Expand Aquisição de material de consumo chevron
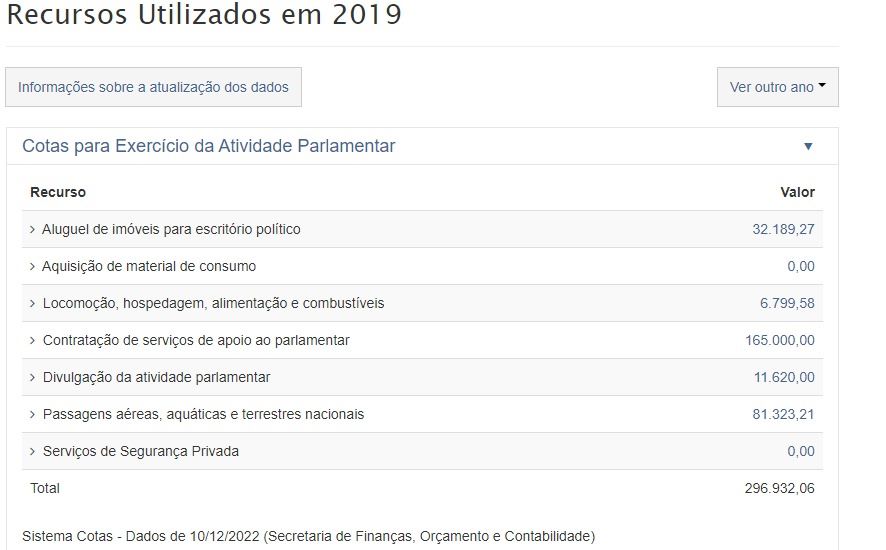The height and width of the screenshot is (550, 886). (32, 267)
